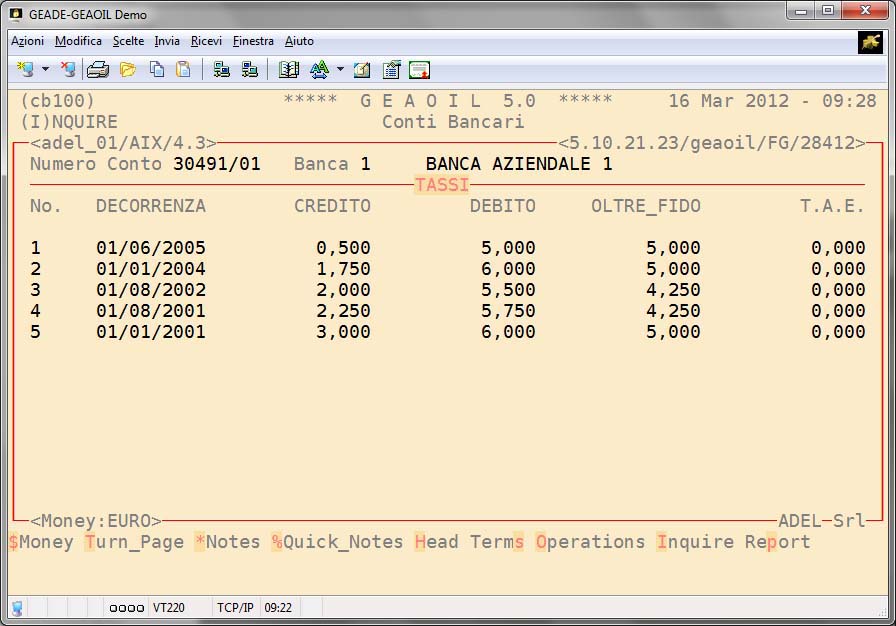This screenshot has height=626, width=896.
Task: Open the Finestra menu
Action: tap(253, 41)
